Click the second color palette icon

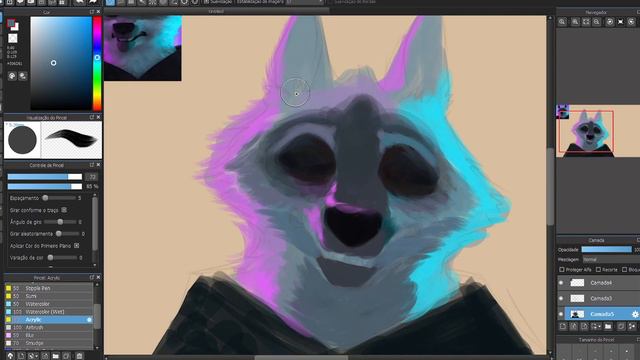point(22,76)
